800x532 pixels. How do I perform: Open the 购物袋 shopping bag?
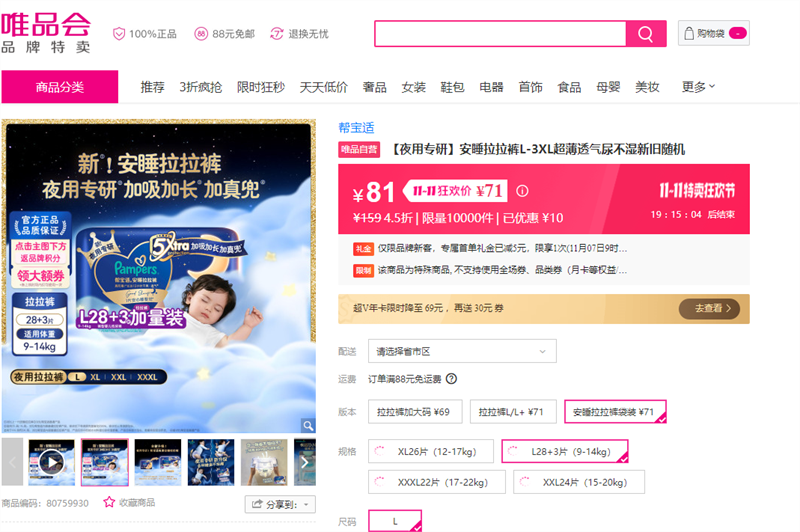tap(713, 34)
